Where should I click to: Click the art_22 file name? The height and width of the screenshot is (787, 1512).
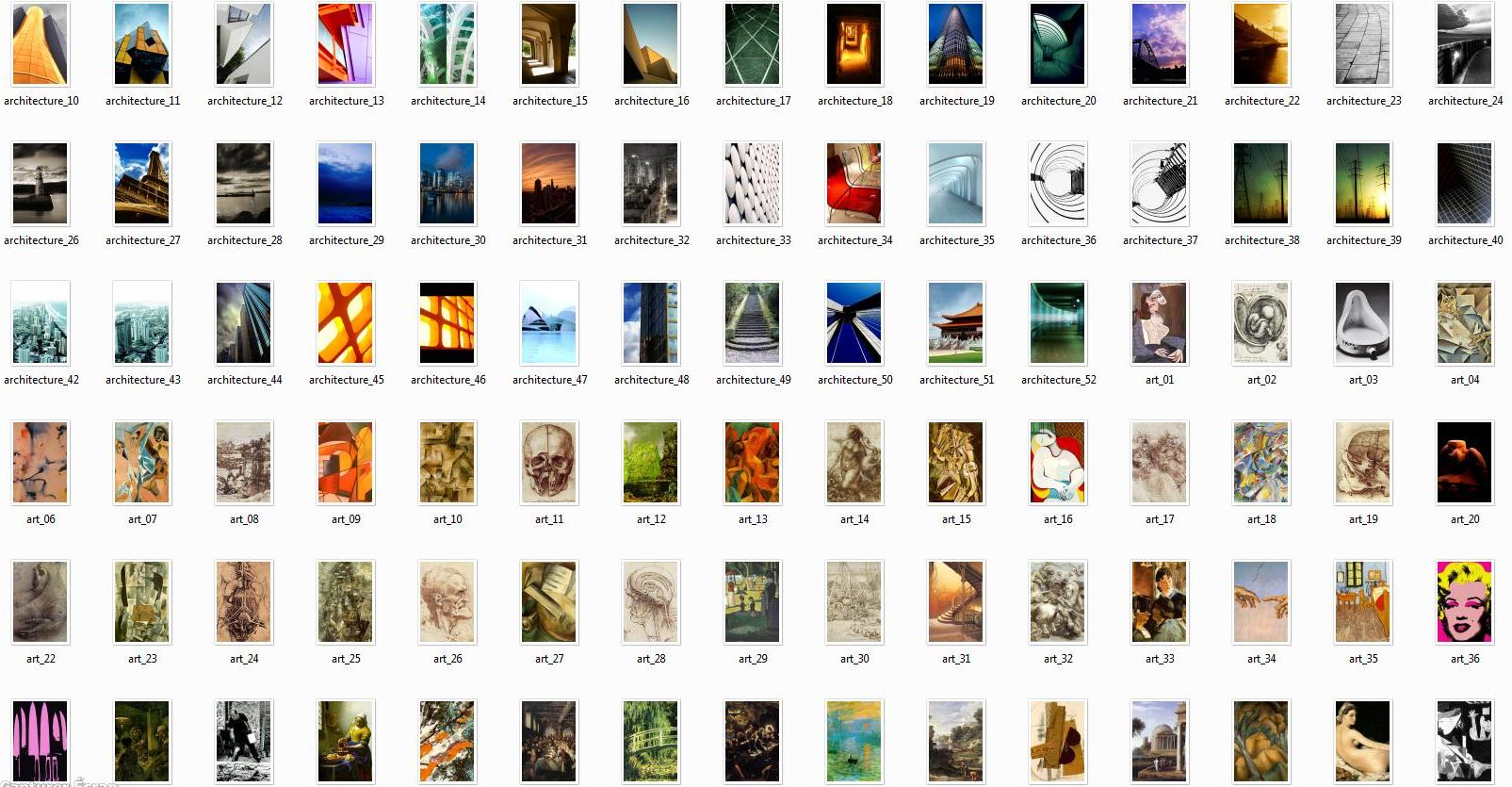coord(41,659)
